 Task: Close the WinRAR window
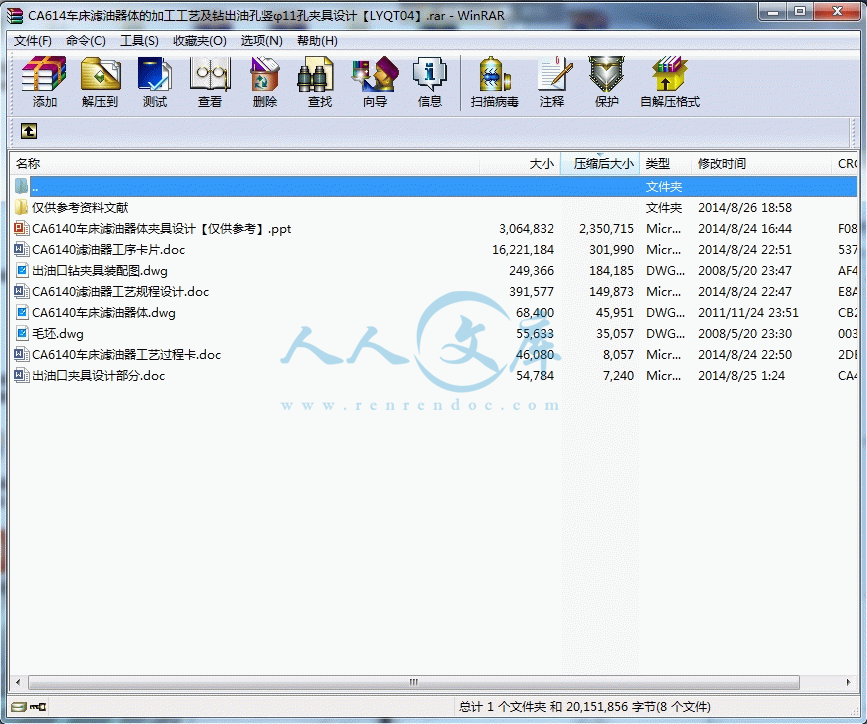pyautogui.click(x=837, y=12)
